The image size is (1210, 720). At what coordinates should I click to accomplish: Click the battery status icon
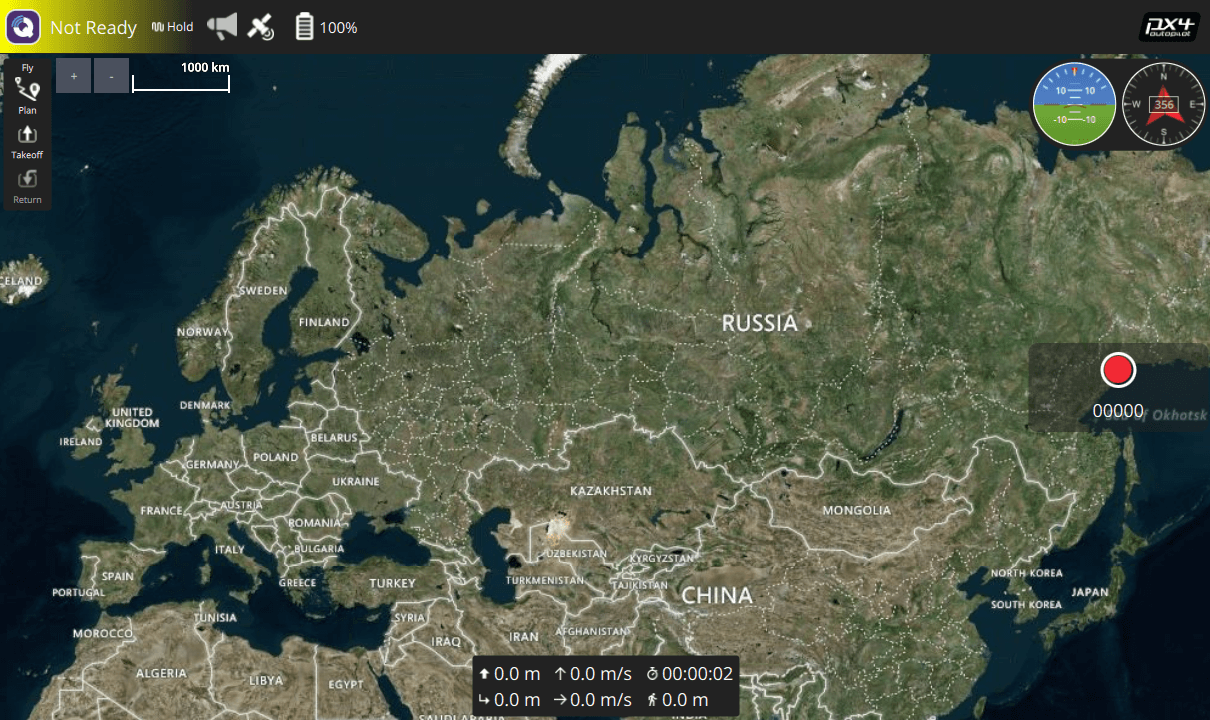point(305,27)
